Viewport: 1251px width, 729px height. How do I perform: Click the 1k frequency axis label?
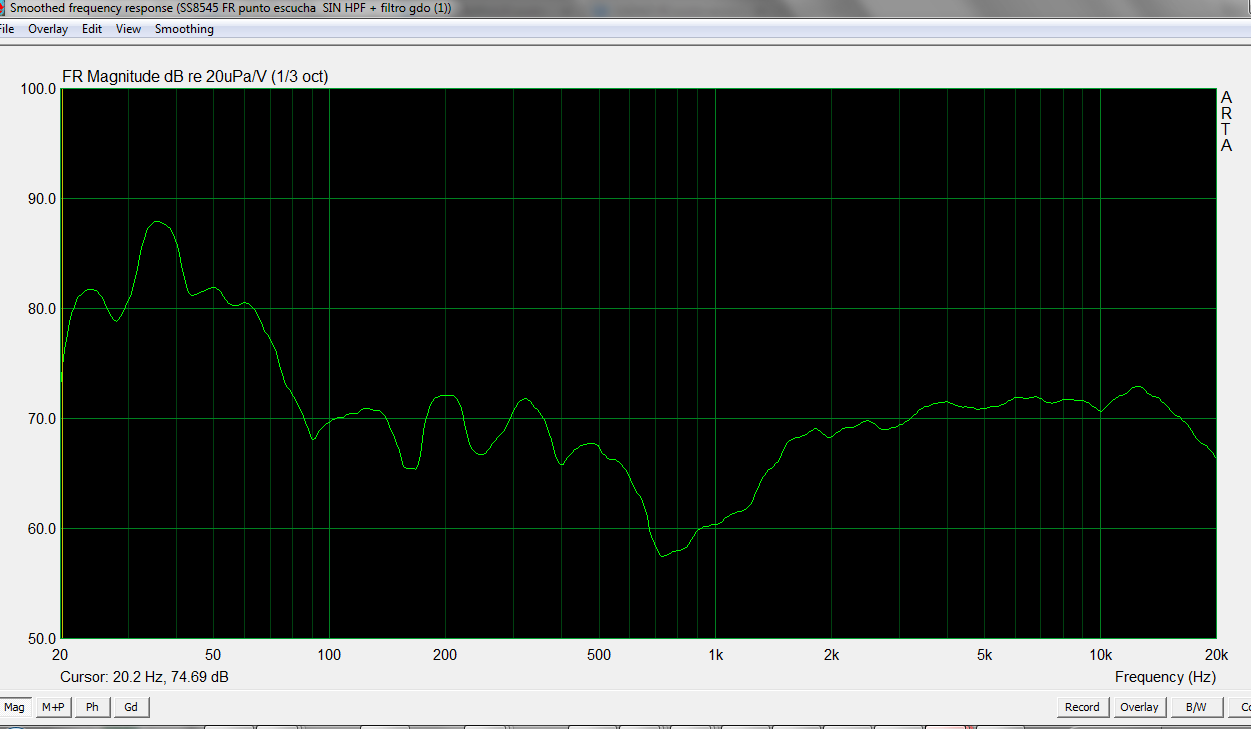tap(715, 655)
